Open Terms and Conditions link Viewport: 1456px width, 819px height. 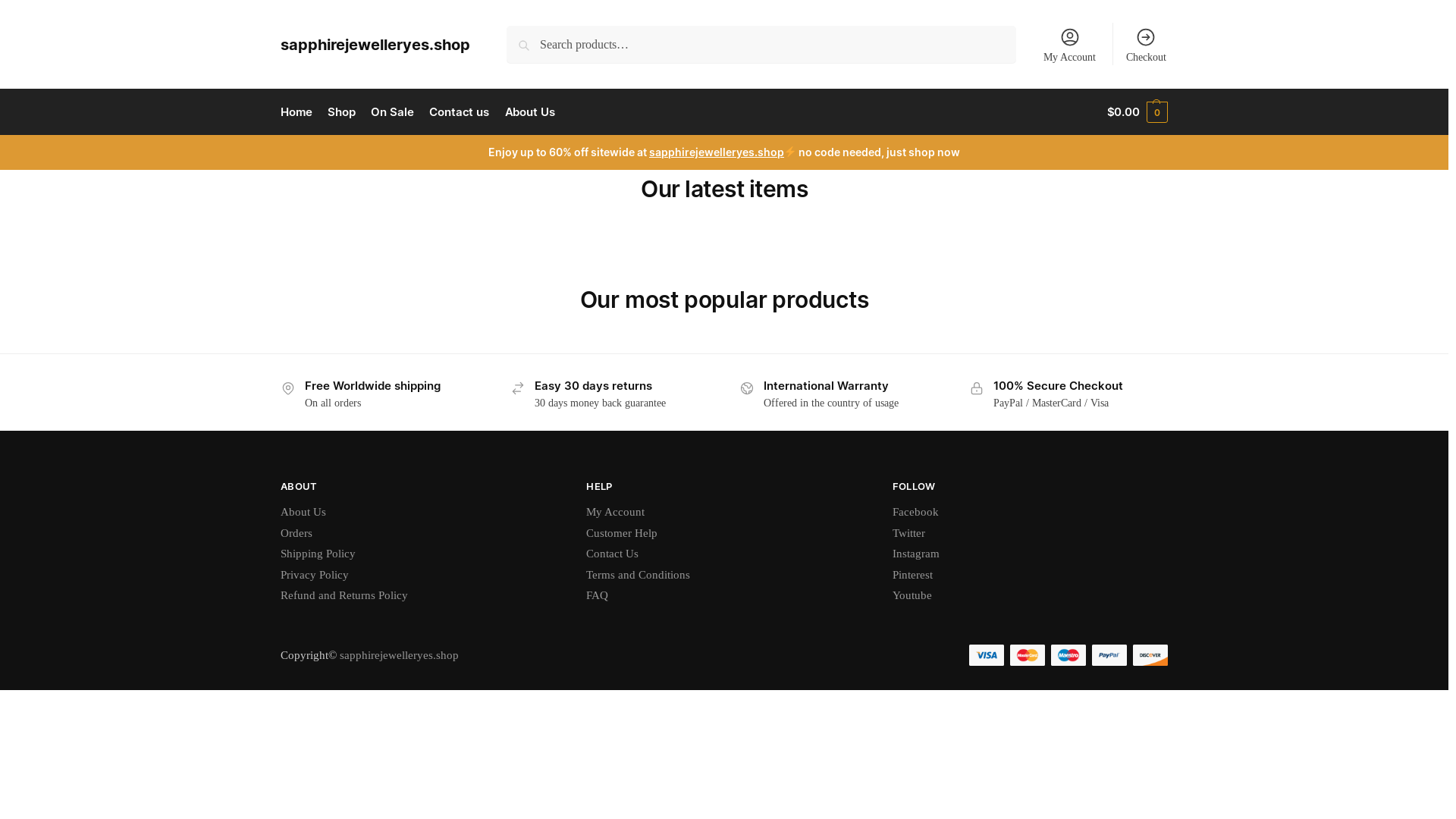click(639, 575)
